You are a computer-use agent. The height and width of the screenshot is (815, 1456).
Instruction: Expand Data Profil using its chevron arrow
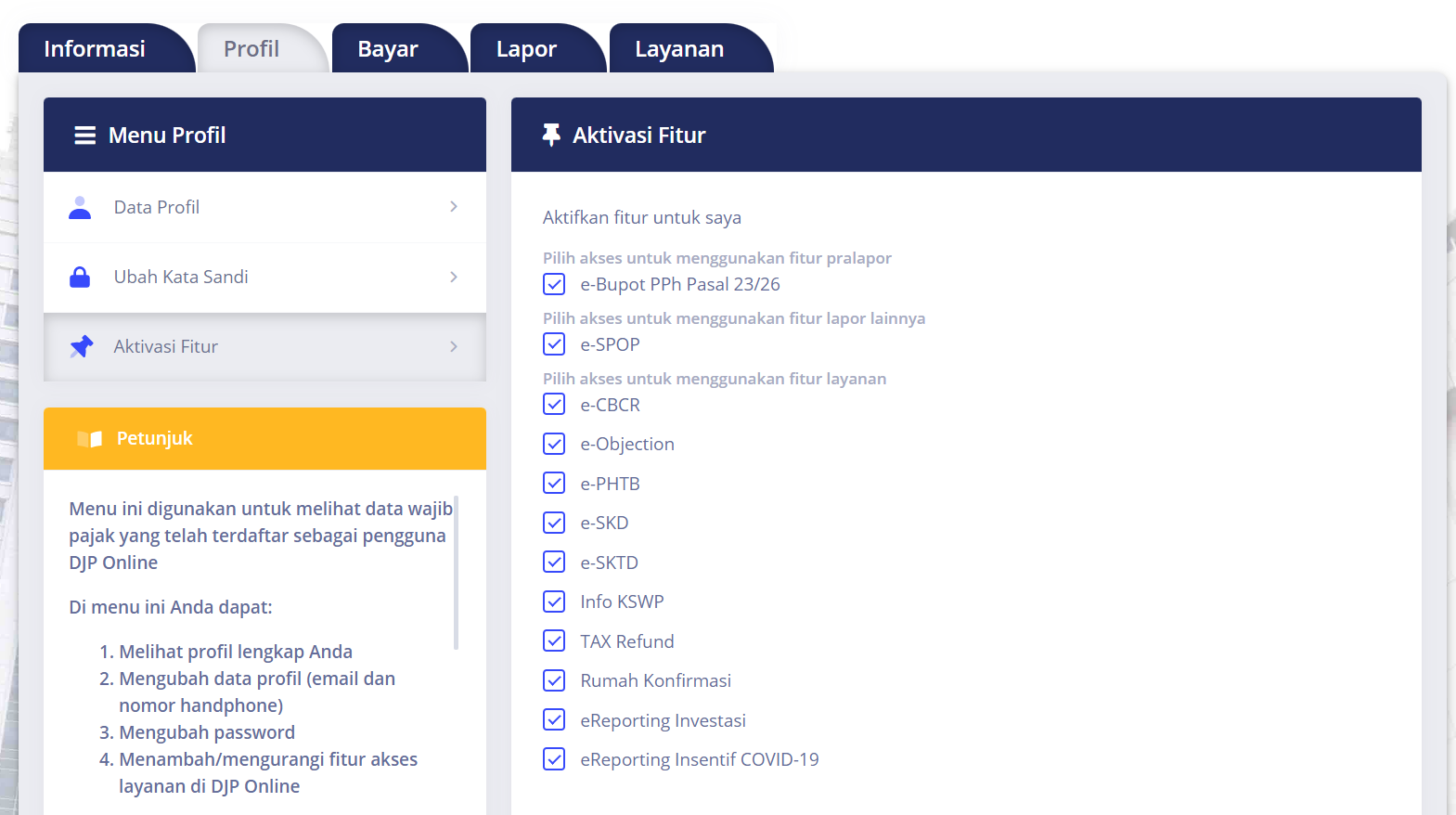click(x=454, y=207)
